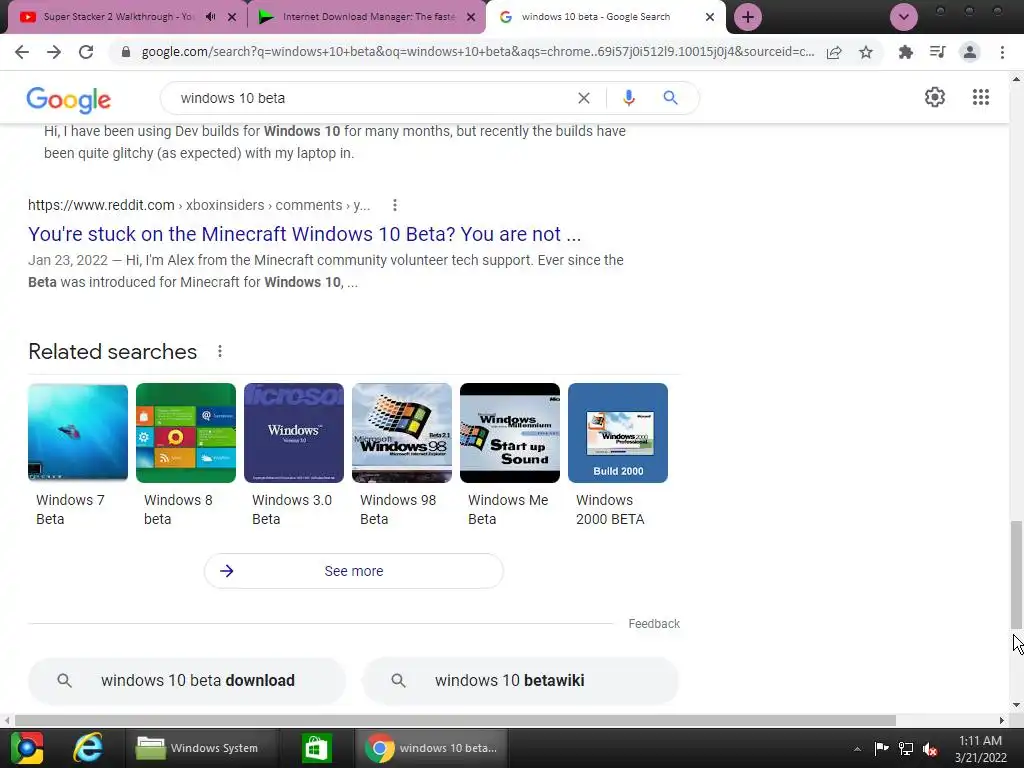Open Google quick settings gear
This screenshot has height=768, width=1024.
pos(935,97)
